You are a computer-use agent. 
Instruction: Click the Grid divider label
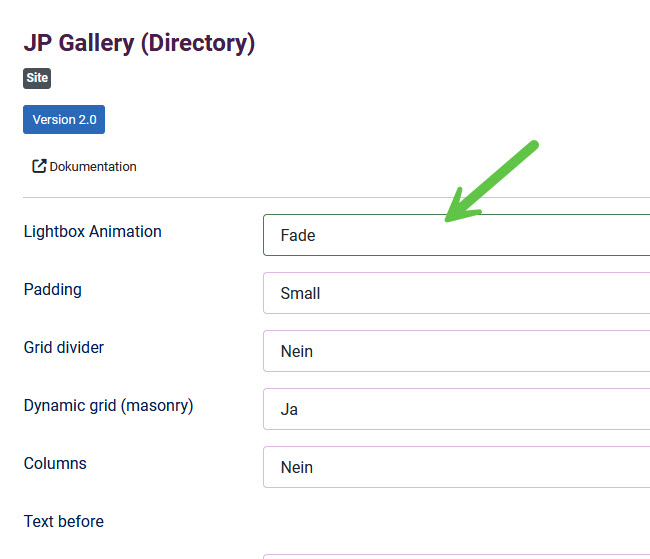click(64, 348)
